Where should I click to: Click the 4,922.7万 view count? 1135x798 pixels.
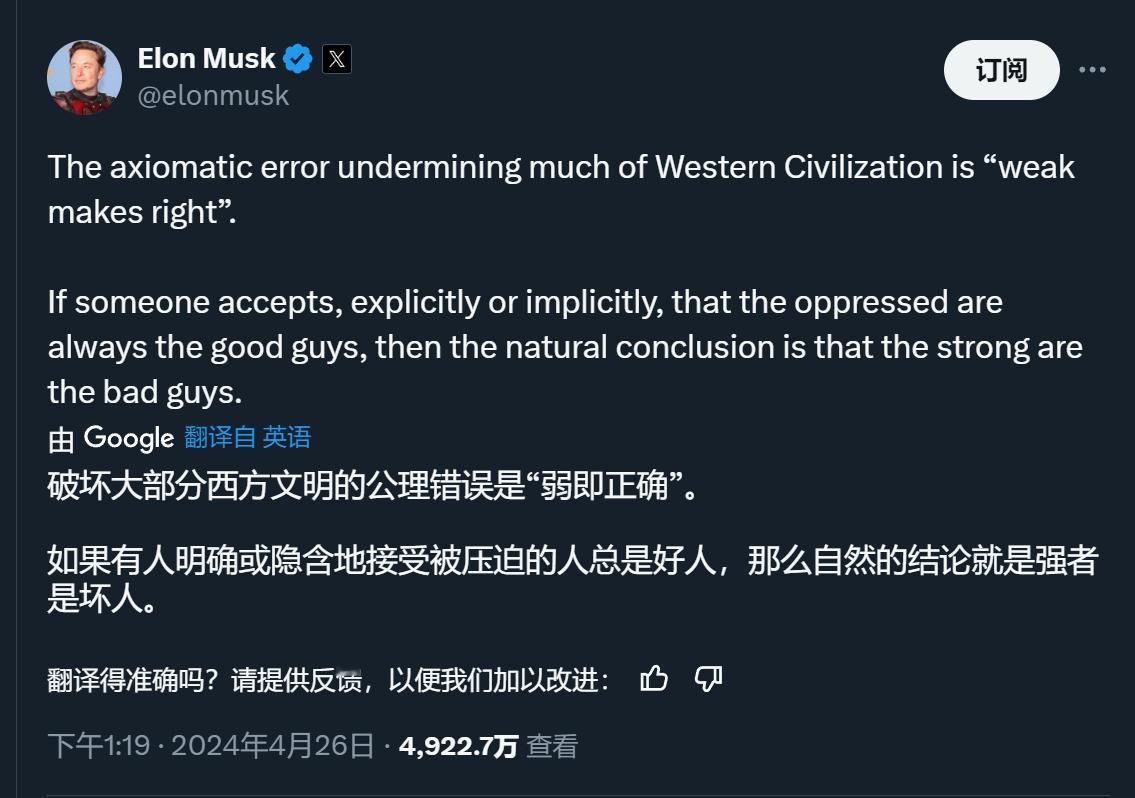pyautogui.click(x=458, y=747)
